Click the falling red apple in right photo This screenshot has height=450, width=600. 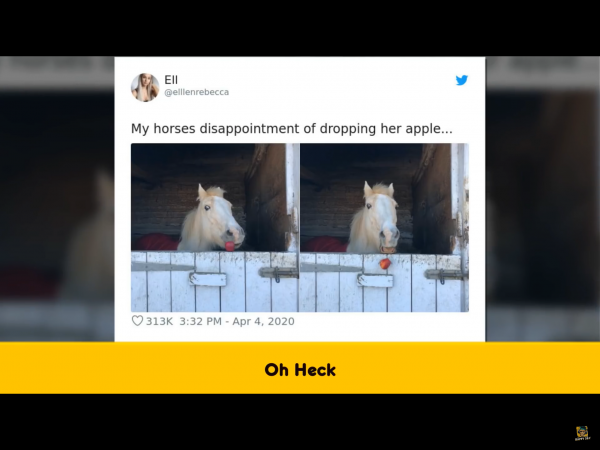click(x=385, y=263)
